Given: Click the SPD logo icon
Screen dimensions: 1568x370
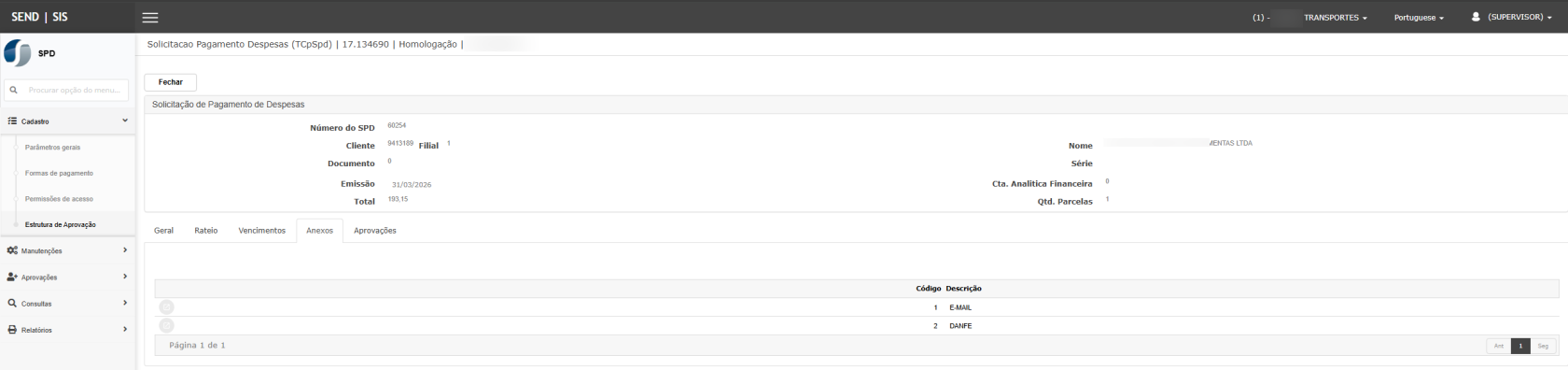Looking at the screenshot, I should click(x=18, y=53).
